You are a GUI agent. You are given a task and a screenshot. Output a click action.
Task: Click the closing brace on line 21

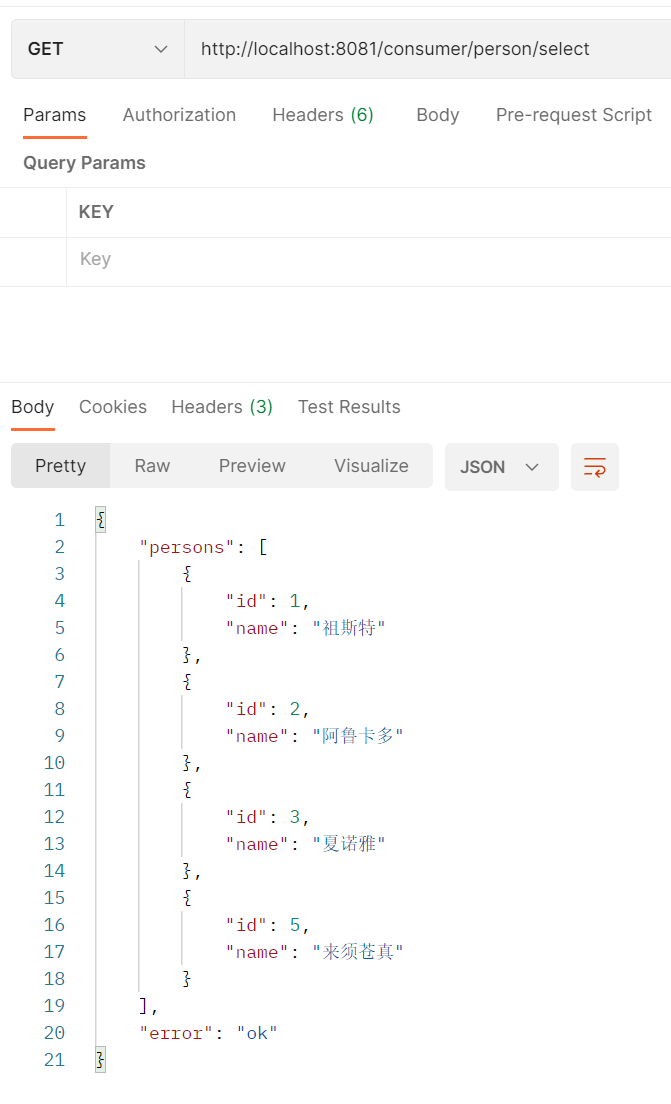click(101, 1060)
